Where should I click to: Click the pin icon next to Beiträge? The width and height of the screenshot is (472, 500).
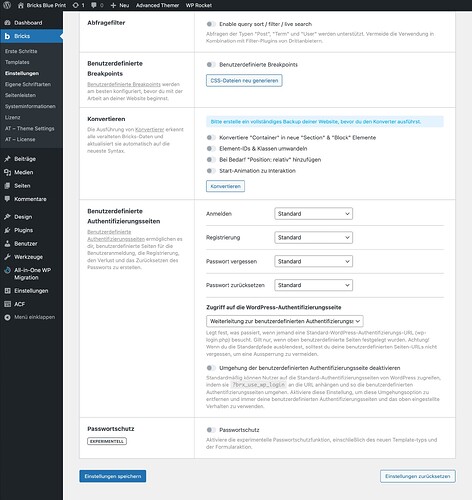coord(7,159)
